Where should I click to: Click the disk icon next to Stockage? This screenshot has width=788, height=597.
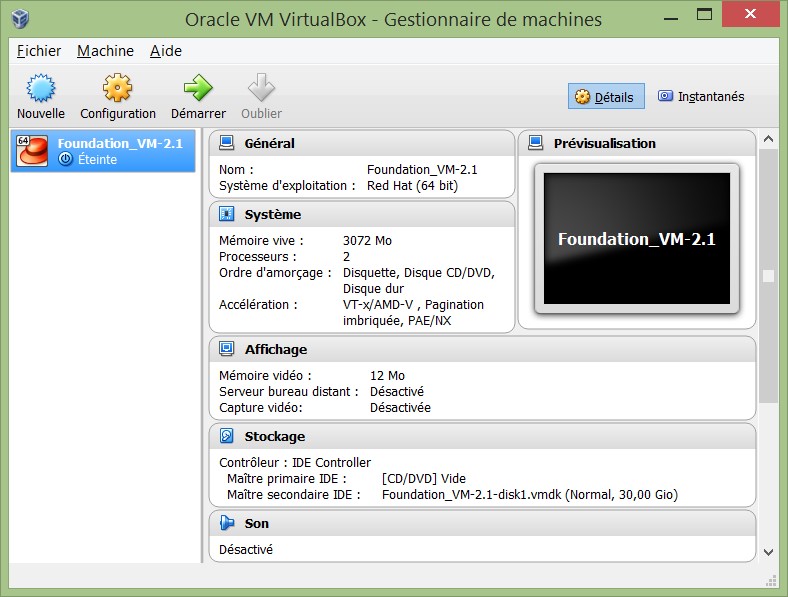[x=227, y=436]
